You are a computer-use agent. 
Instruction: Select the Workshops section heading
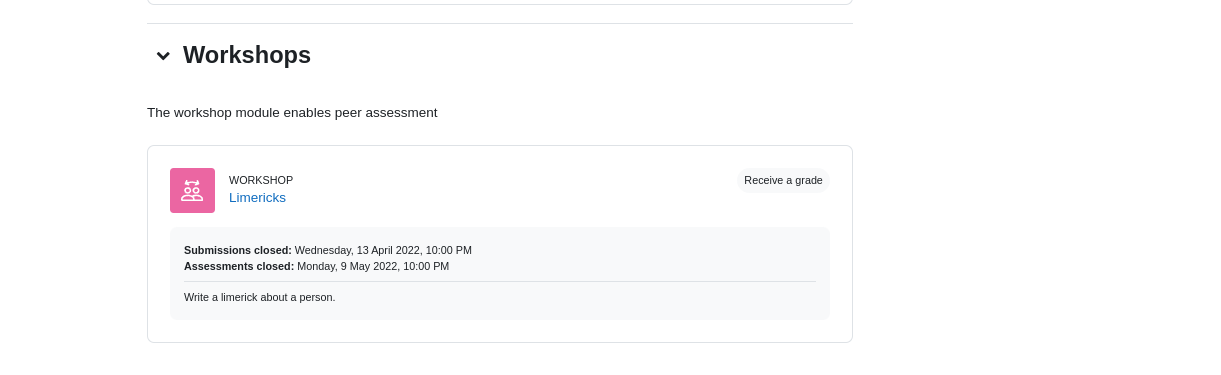(x=247, y=55)
